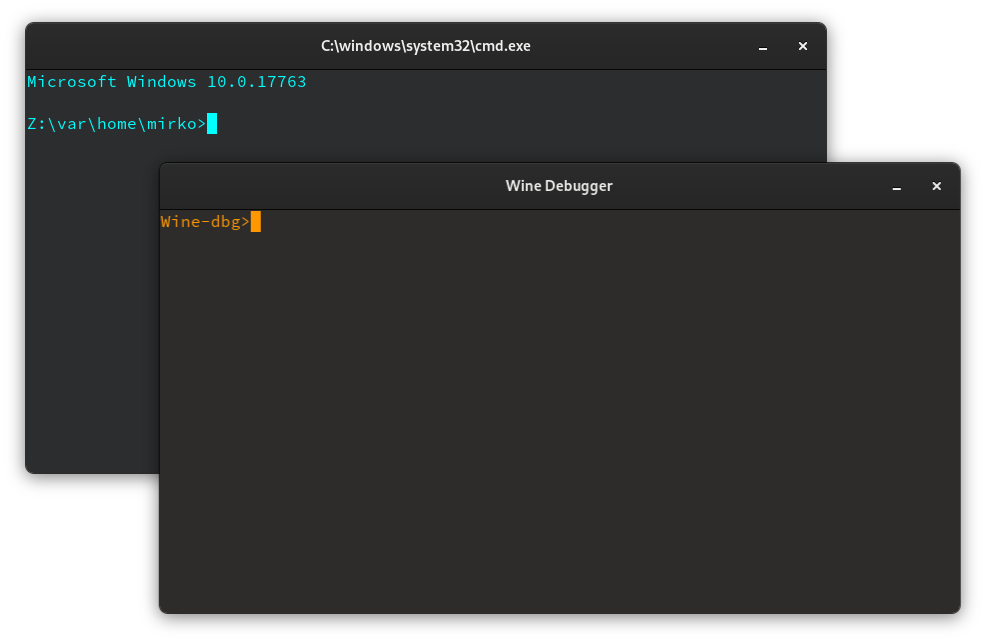This screenshot has height=642, width=990.
Task: Click the cyan cursor block in cmd.exe
Action: coord(212,124)
